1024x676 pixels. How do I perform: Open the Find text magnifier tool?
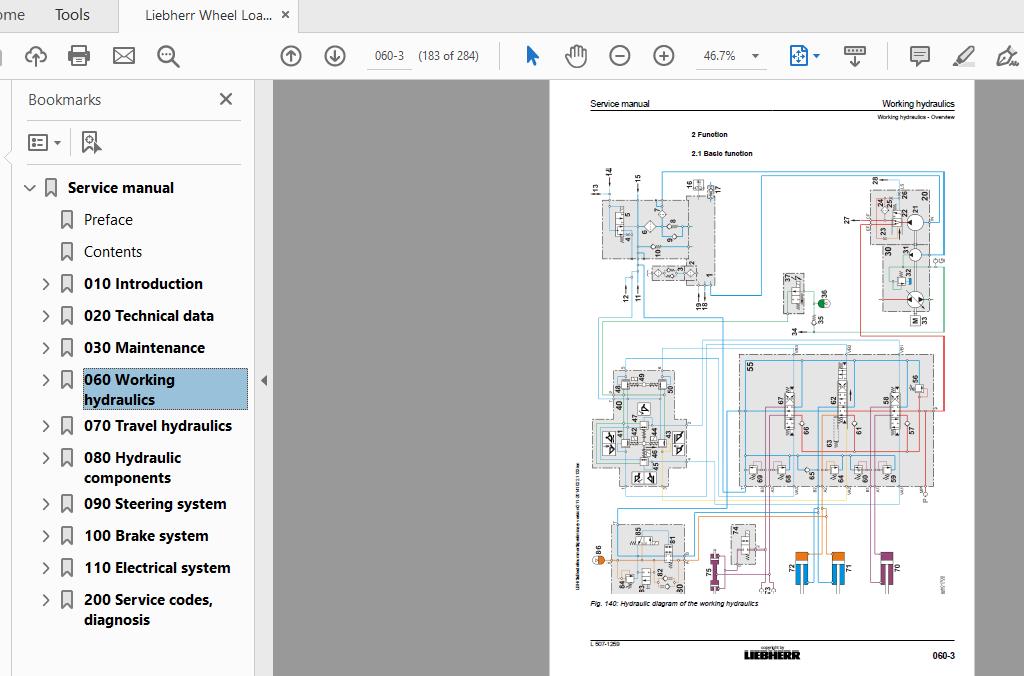(168, 56)
